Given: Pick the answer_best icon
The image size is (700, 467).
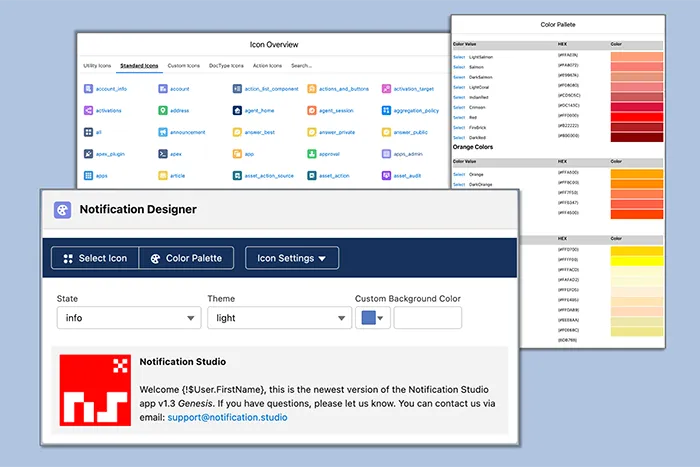Looking at the screenshot, I should [238, 132].
